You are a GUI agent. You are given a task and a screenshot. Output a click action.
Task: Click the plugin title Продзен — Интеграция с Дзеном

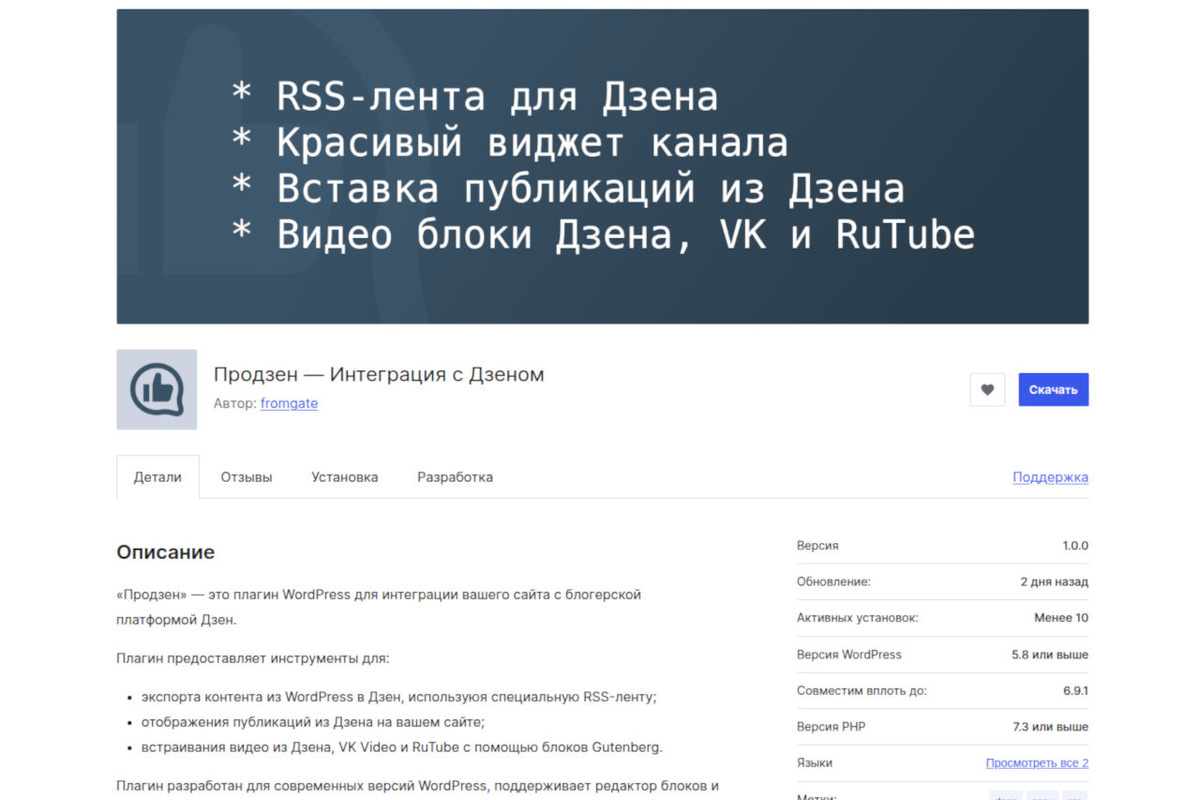[x=379, y=375]
